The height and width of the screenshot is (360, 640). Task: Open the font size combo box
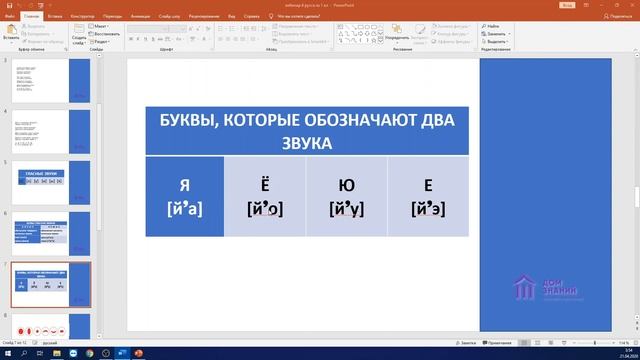(x=178, y=29)
